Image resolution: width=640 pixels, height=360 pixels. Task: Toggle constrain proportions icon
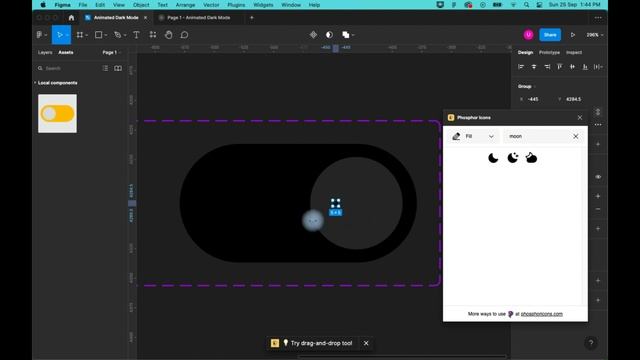tap(598, 112)
